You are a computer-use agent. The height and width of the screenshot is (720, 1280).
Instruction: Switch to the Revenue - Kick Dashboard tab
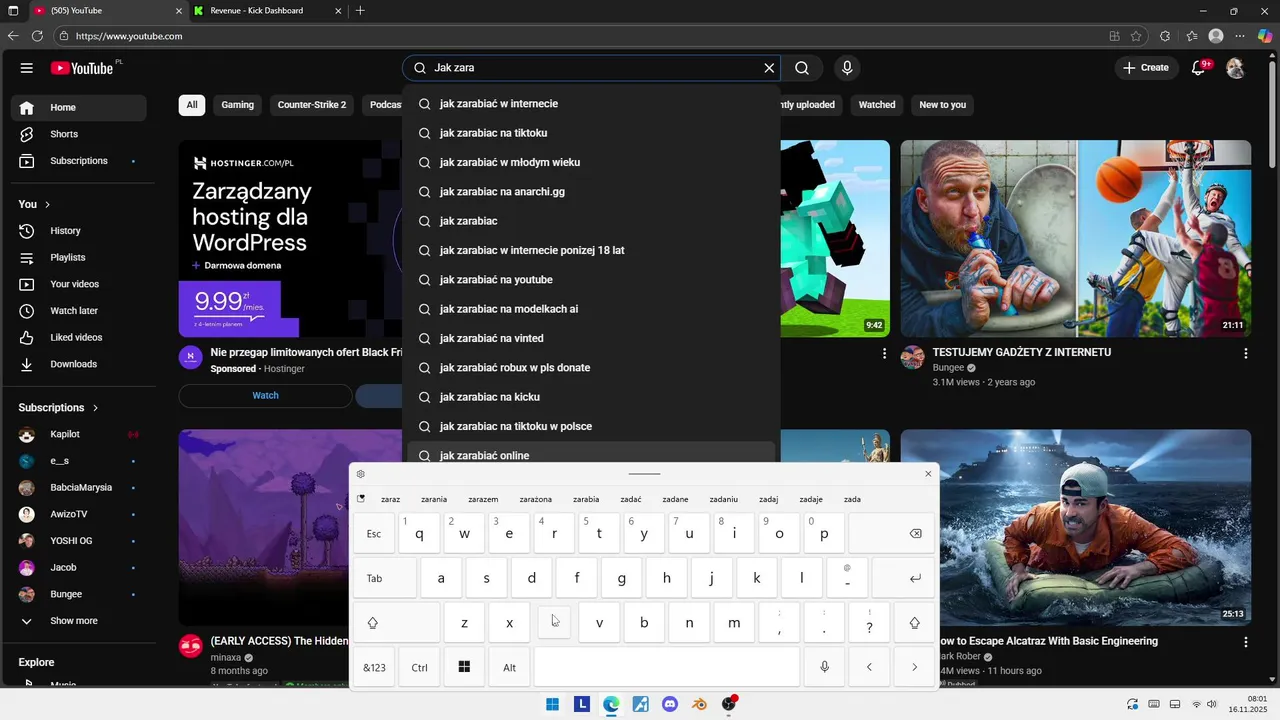click(267, 11)
